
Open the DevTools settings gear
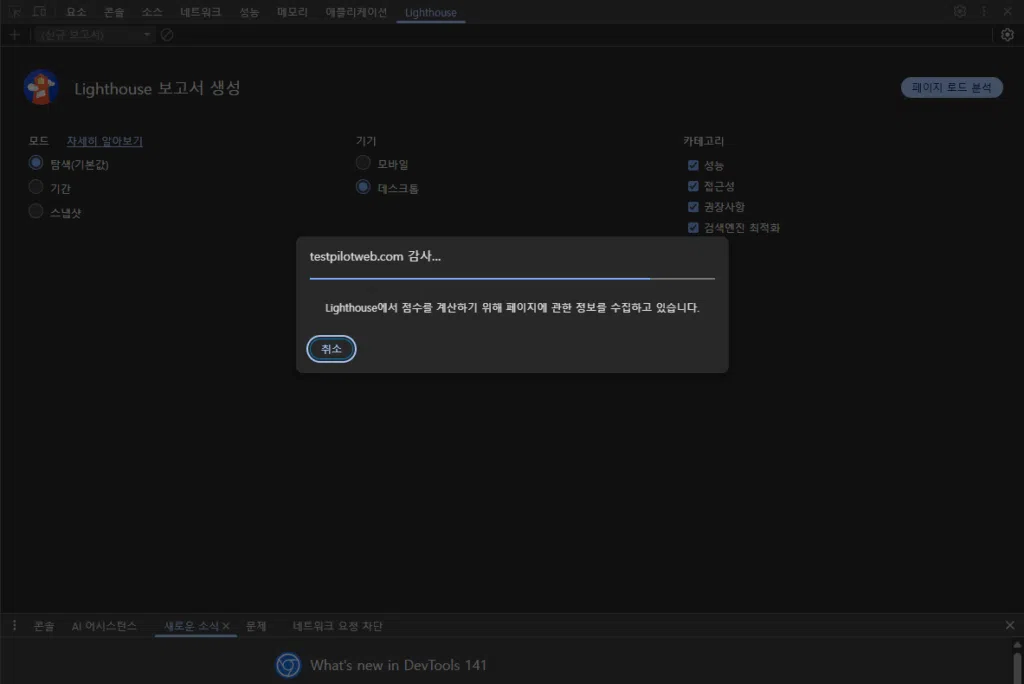[959, 11]
